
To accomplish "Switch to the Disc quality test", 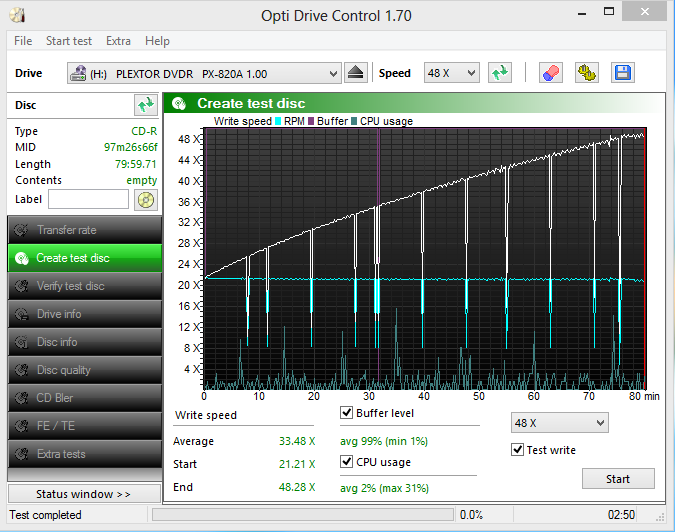I will (85, 370).
